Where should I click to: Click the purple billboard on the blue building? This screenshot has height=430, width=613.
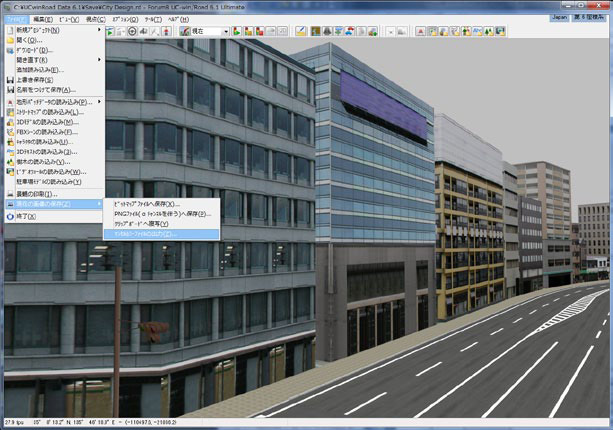(x=383, y=106)
